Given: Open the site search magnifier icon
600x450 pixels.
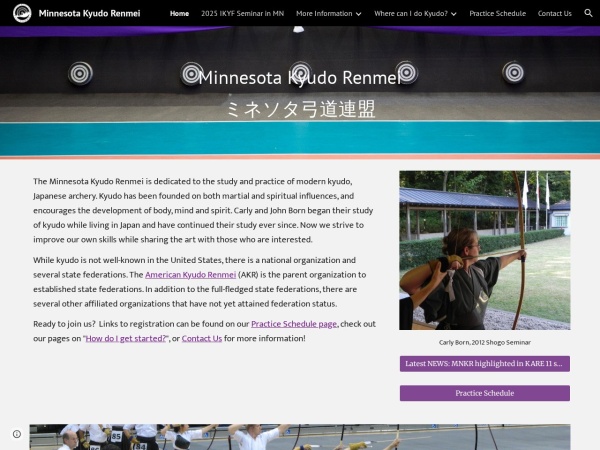Looking at the screenshot, I should pos(588,13).
